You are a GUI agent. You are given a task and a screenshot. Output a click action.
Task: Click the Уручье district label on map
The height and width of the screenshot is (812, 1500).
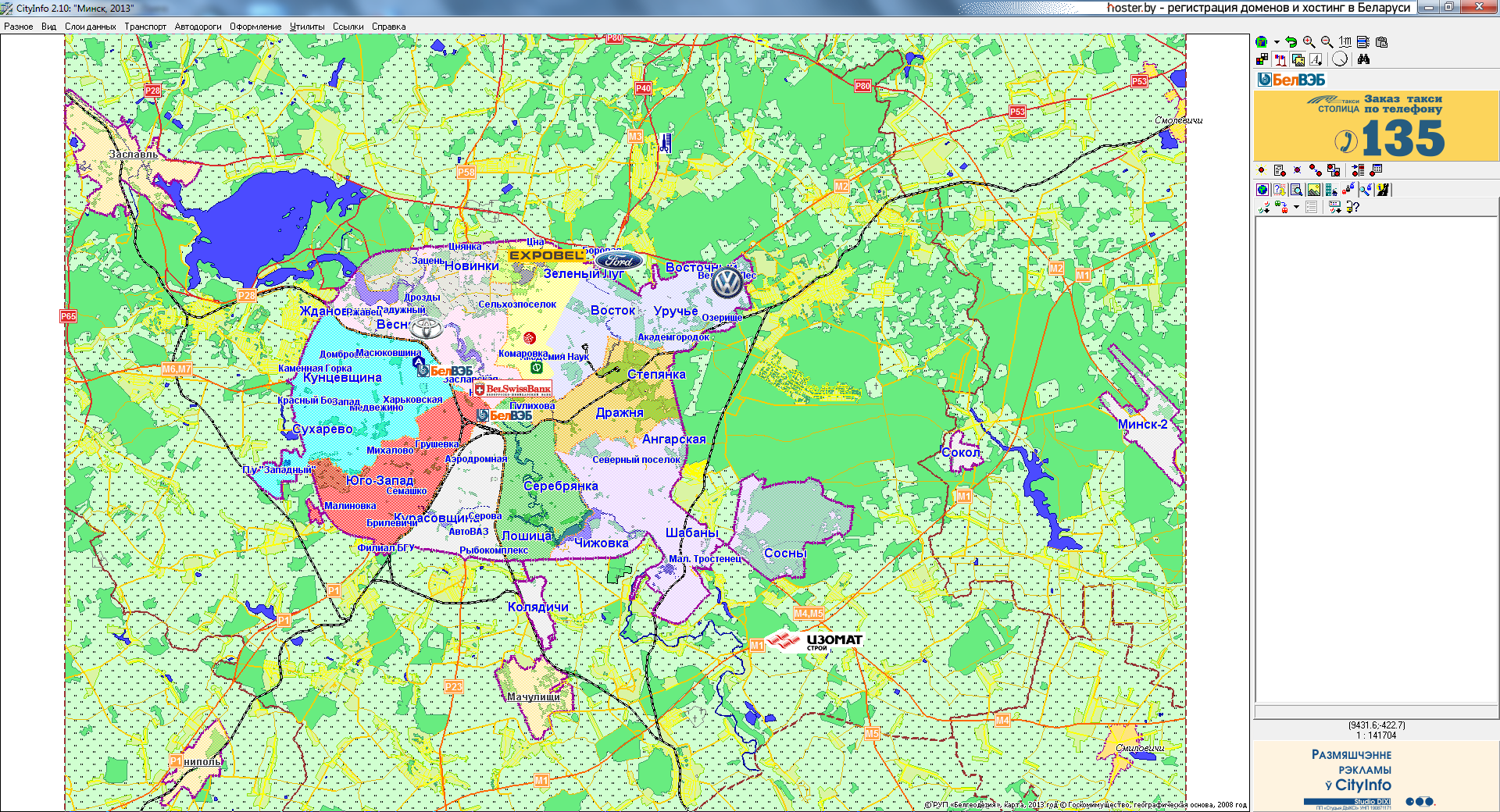(x=676, y=312)
